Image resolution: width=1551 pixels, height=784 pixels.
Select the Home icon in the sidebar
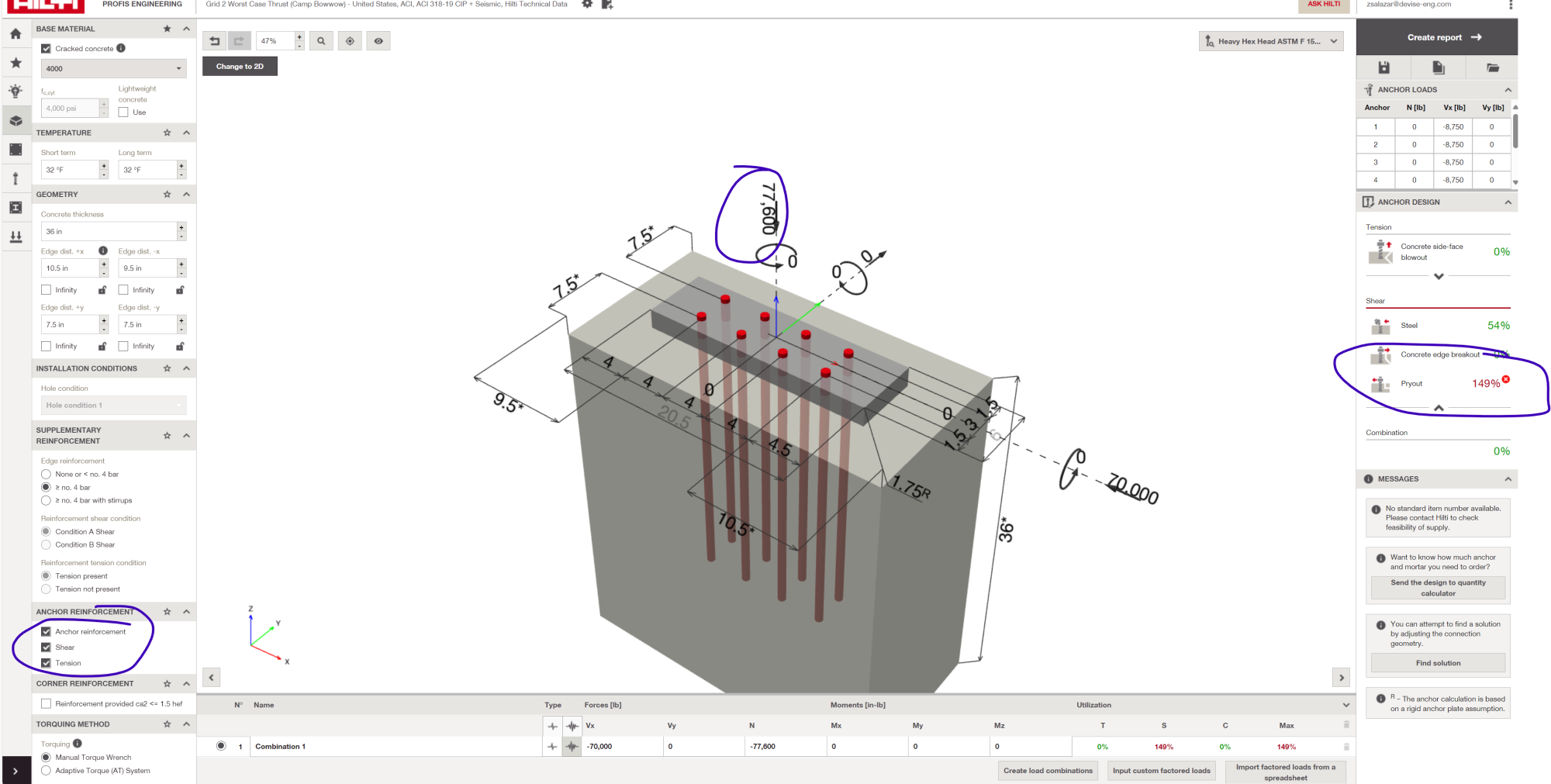pos(16,34)
